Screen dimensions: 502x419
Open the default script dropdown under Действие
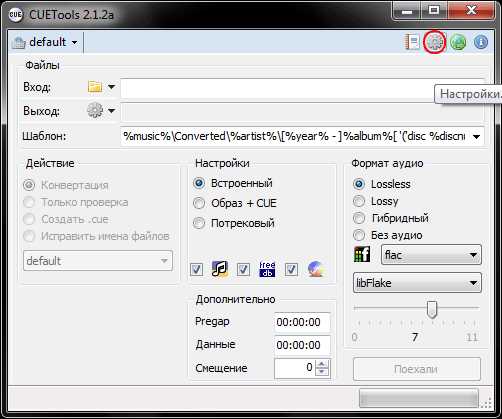pos(98,261)
